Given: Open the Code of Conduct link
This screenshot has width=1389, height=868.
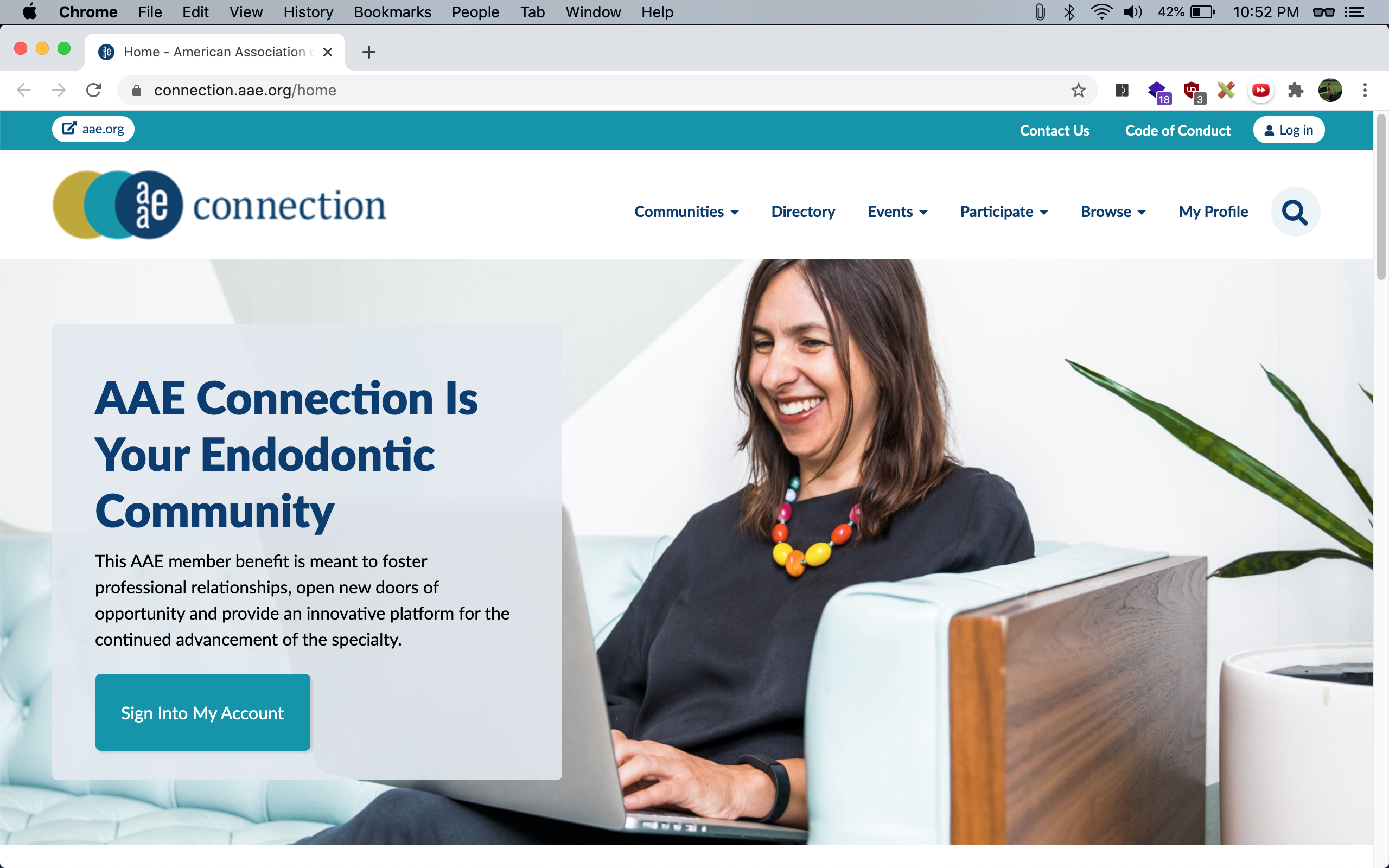Looking at the screenshot, I should point(1178,130).
